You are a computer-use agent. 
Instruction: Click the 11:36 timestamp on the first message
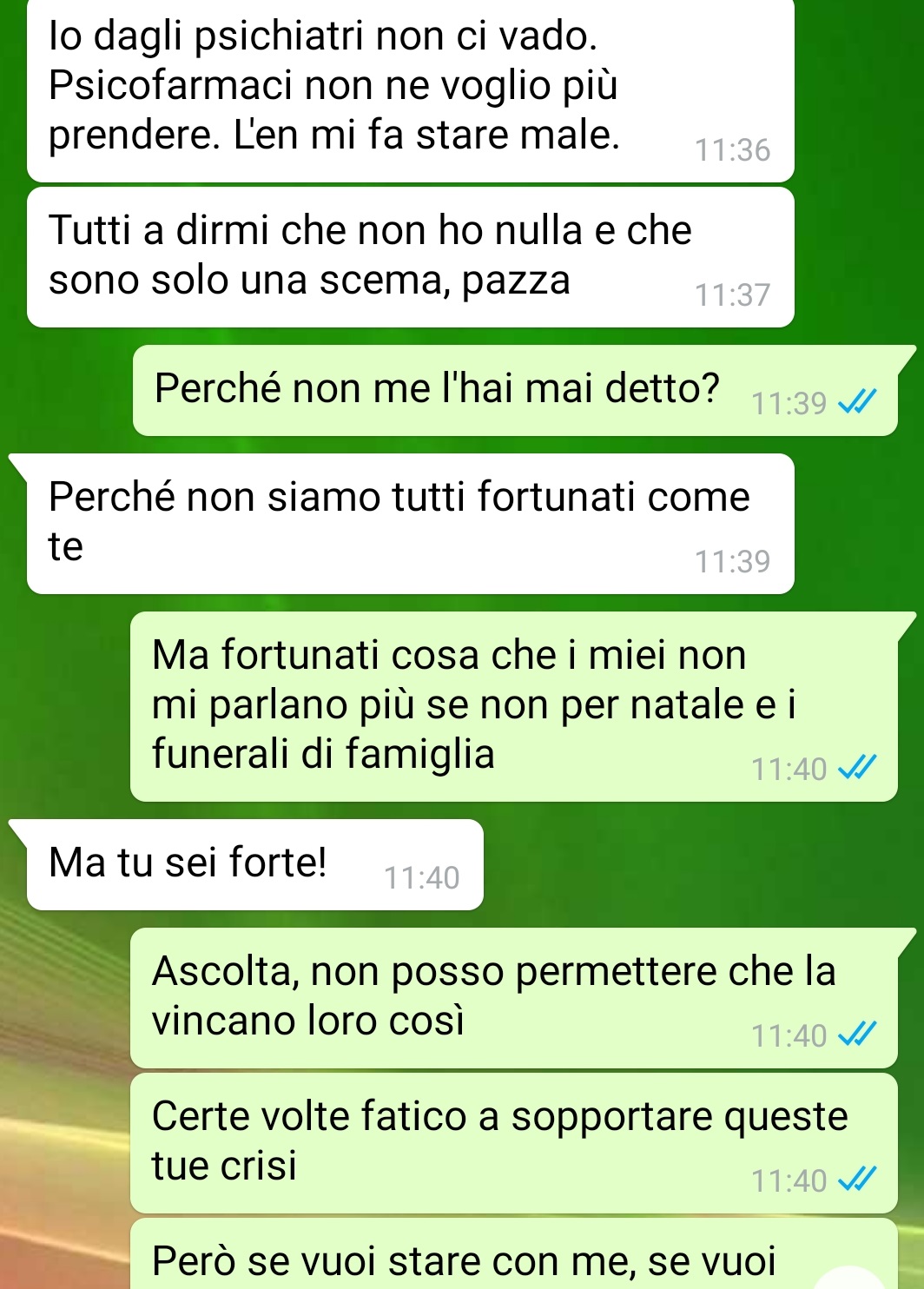pos(732,150)
